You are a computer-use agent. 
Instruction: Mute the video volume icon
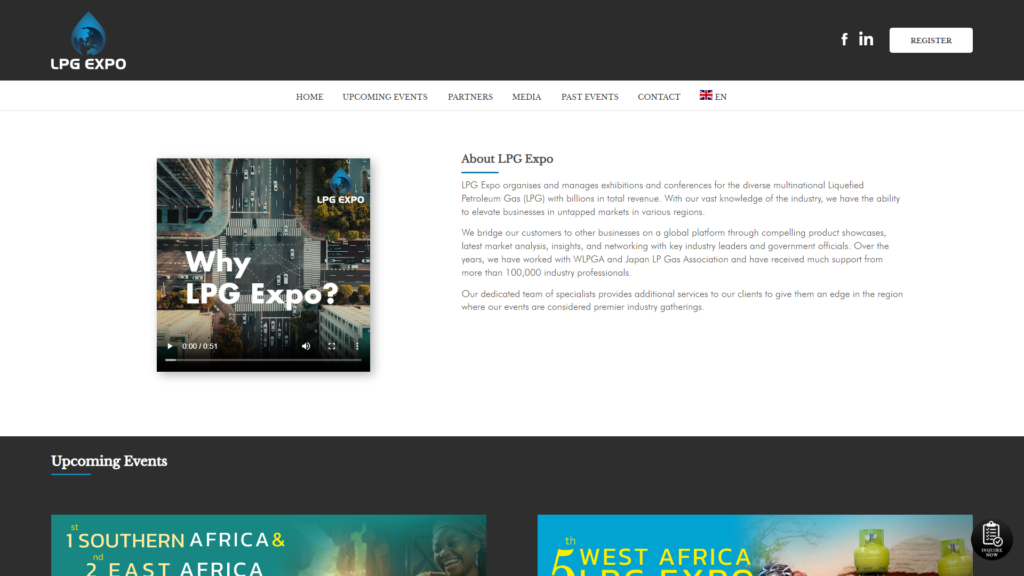click(x=306, y=346)
